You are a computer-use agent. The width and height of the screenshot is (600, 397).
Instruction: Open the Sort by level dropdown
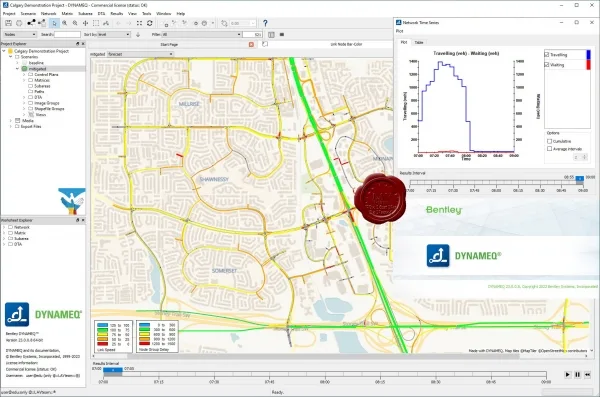(114, 34)
